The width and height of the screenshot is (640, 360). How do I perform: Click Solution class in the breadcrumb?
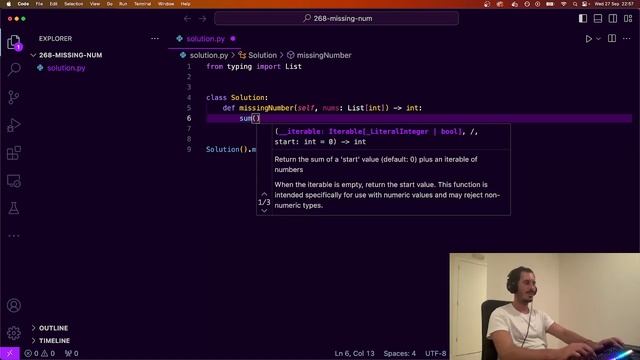pyautogui.click(x=262, y=55)
